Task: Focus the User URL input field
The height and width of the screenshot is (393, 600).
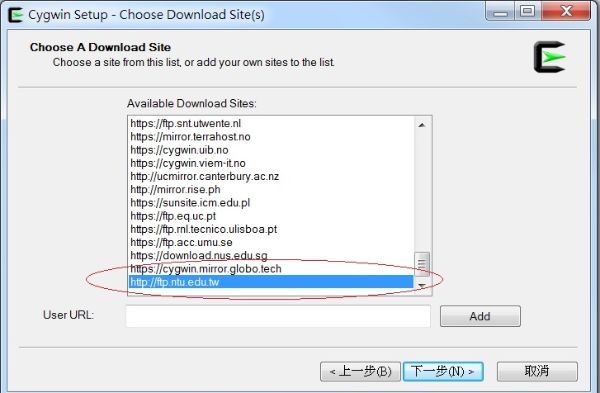Action: click(278, 316)
